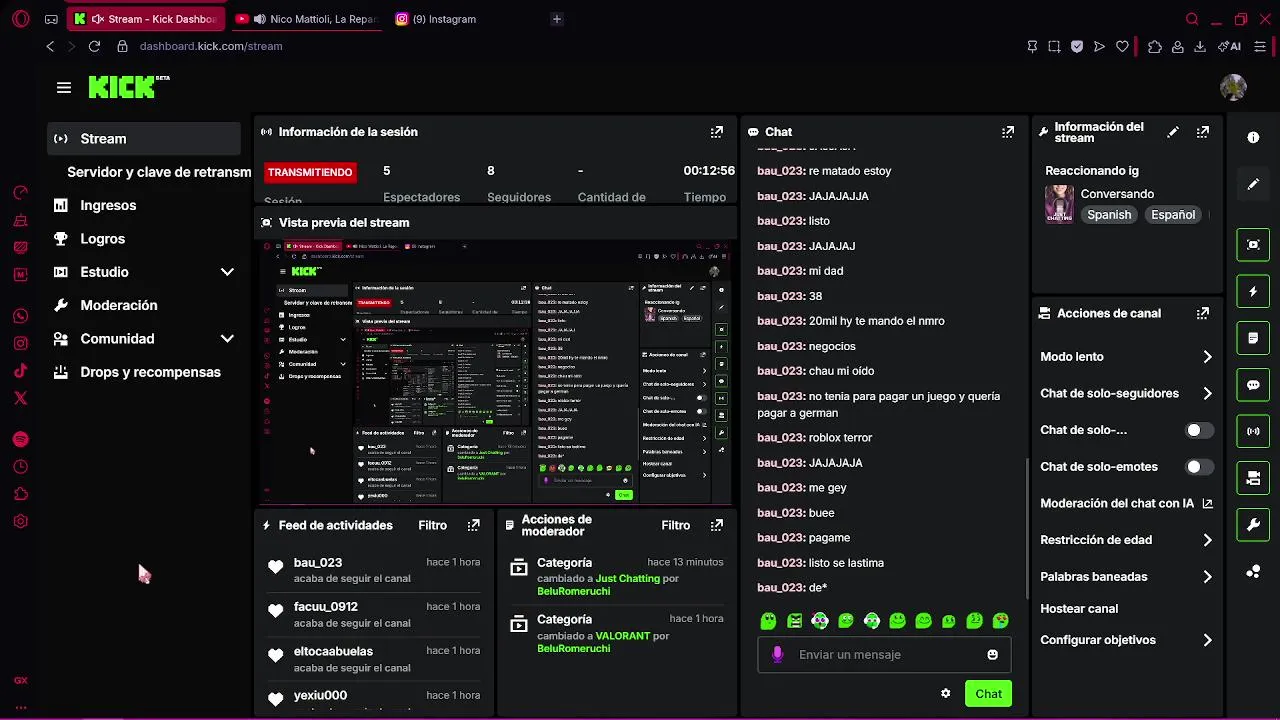
Task: Click the wrench icon in right sidebar
Action: coord(1253,525)
